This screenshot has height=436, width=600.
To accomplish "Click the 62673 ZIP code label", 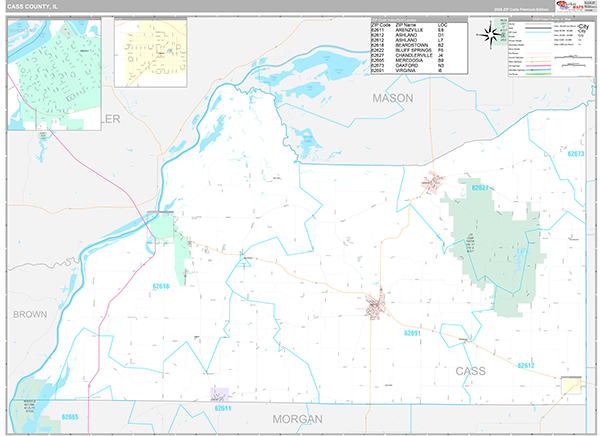I will pyautogui.click(x=576, y=154).
